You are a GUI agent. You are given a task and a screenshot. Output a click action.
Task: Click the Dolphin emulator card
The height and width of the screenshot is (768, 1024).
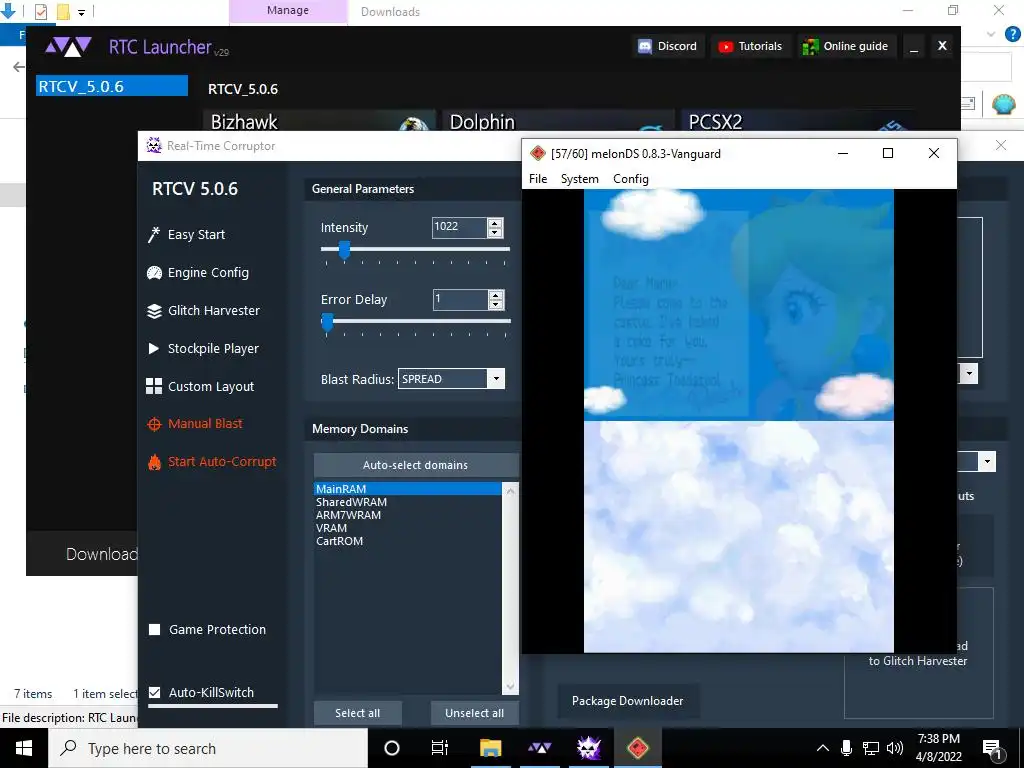(x=558, y=121)
